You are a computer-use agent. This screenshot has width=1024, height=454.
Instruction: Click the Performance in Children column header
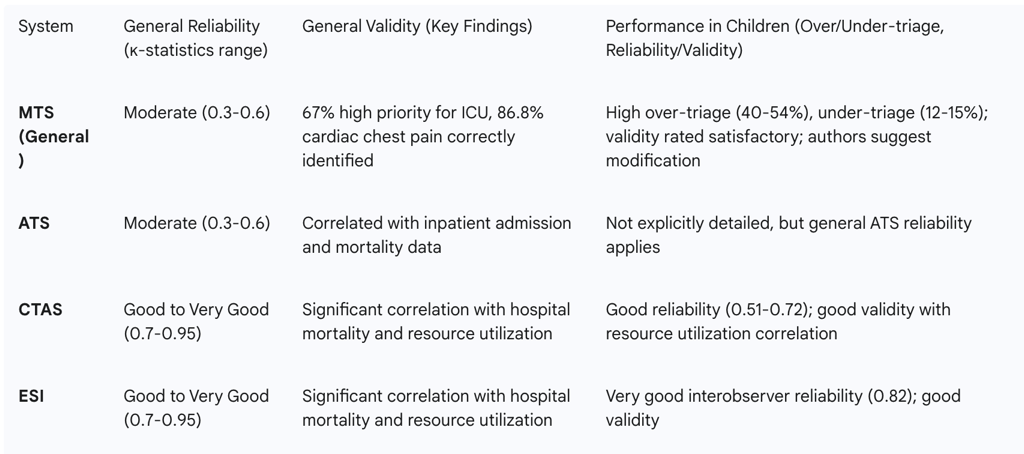pyautogui.click(x=774, y=38)
